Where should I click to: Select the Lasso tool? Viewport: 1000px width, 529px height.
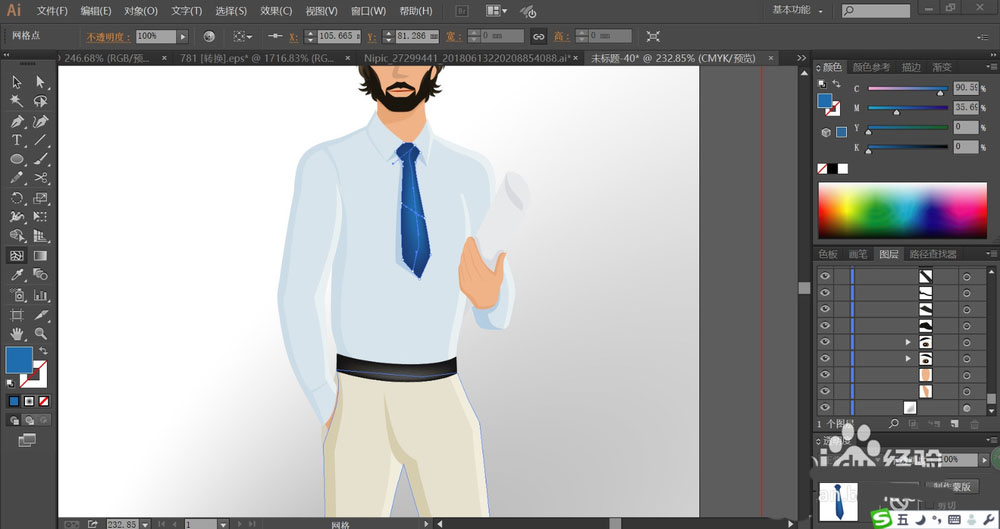click(x=41, y=101)
